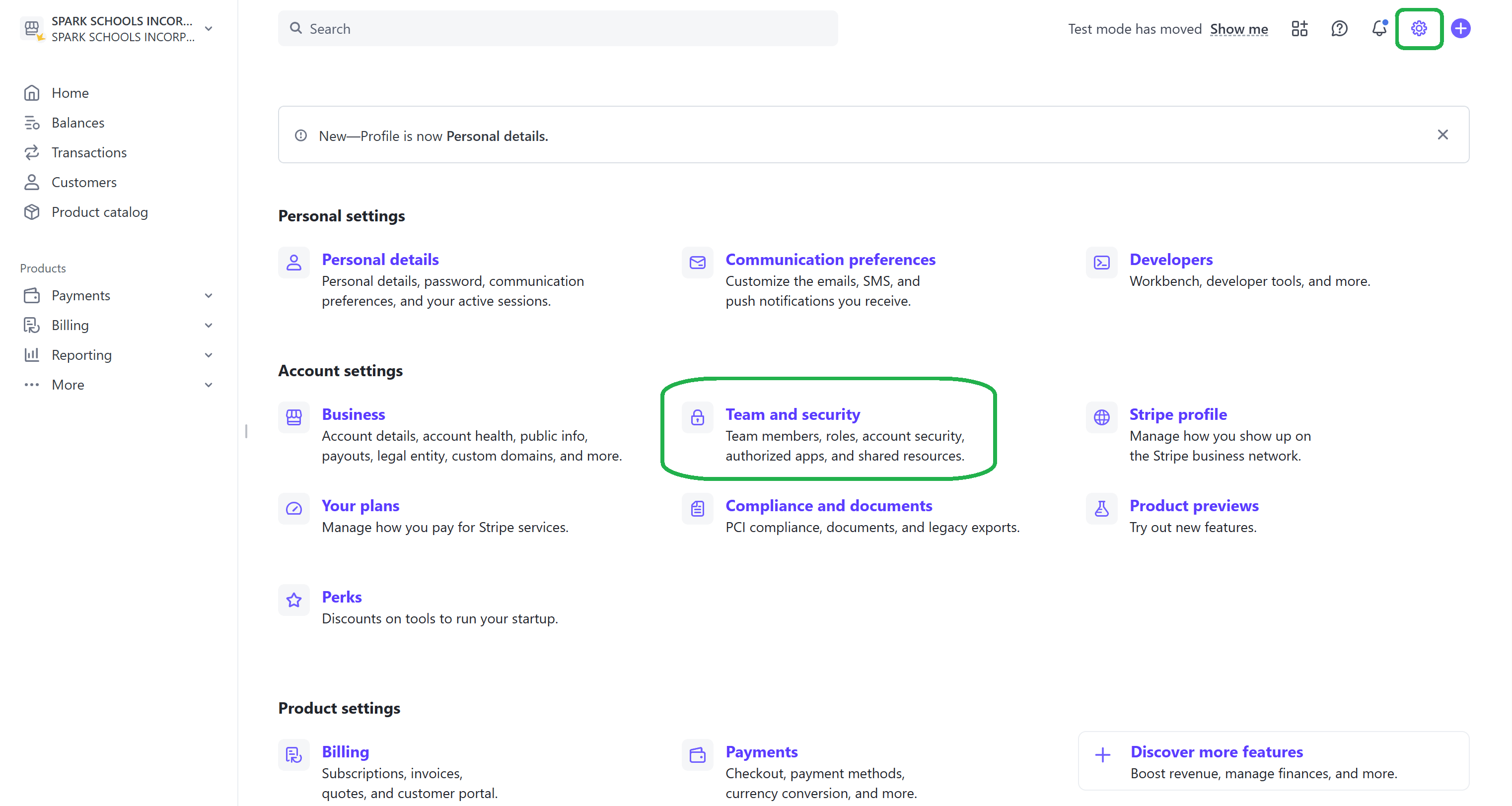Click the Product previews flask icon
The width and height of the screenshot is (1512, 806).
coord(1101,508)
